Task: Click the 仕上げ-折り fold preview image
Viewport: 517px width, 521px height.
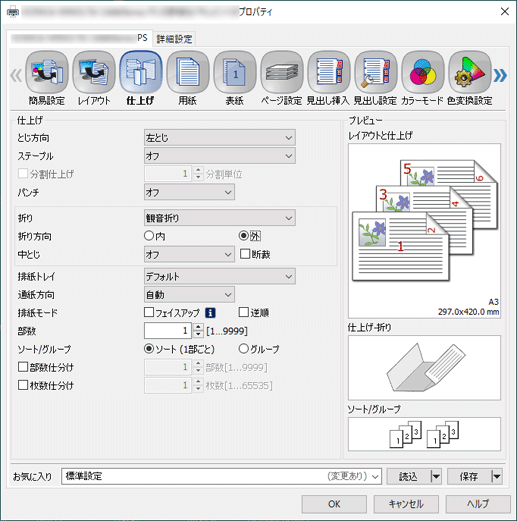Action: (424, 368)
